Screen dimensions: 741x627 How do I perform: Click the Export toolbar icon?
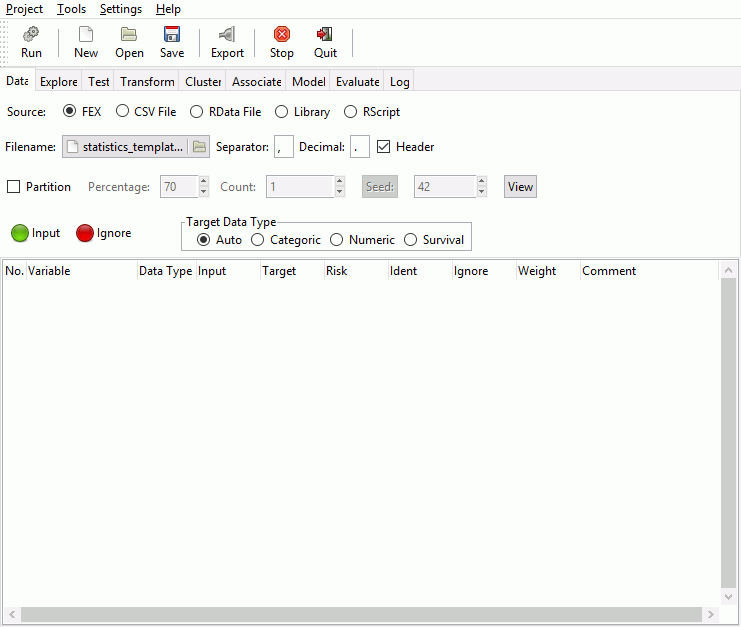tap(227, 34)
